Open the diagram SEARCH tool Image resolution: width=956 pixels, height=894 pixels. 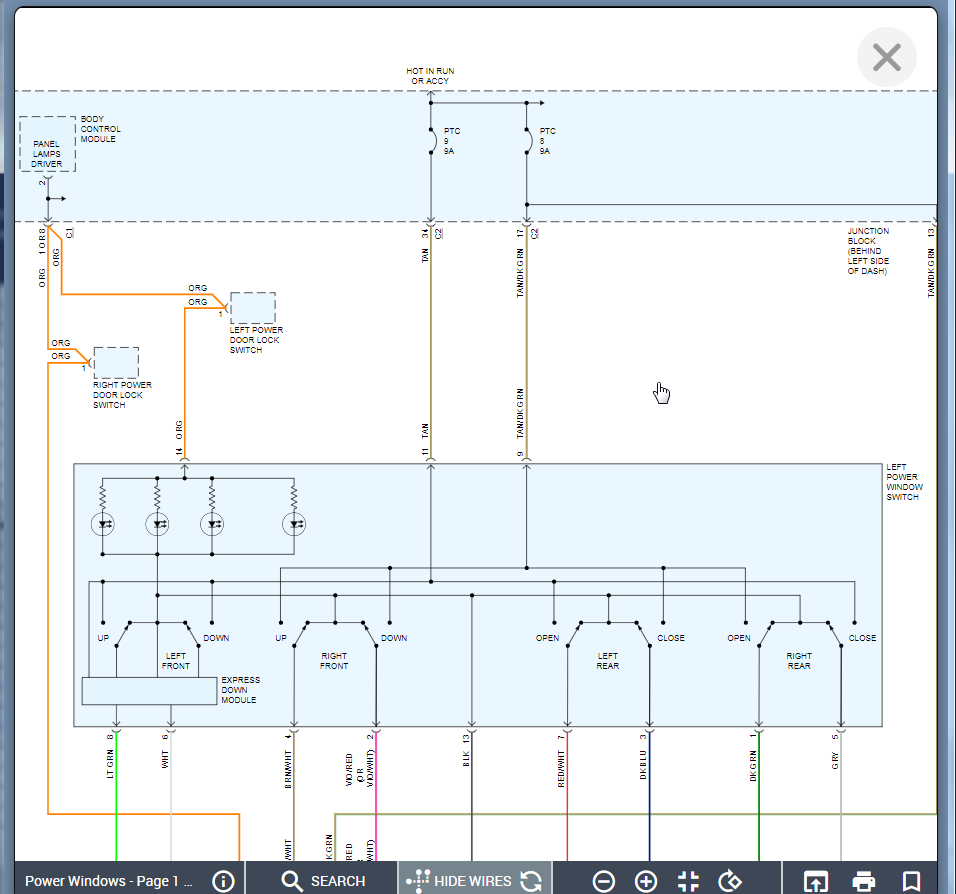(x=323, y=880)
